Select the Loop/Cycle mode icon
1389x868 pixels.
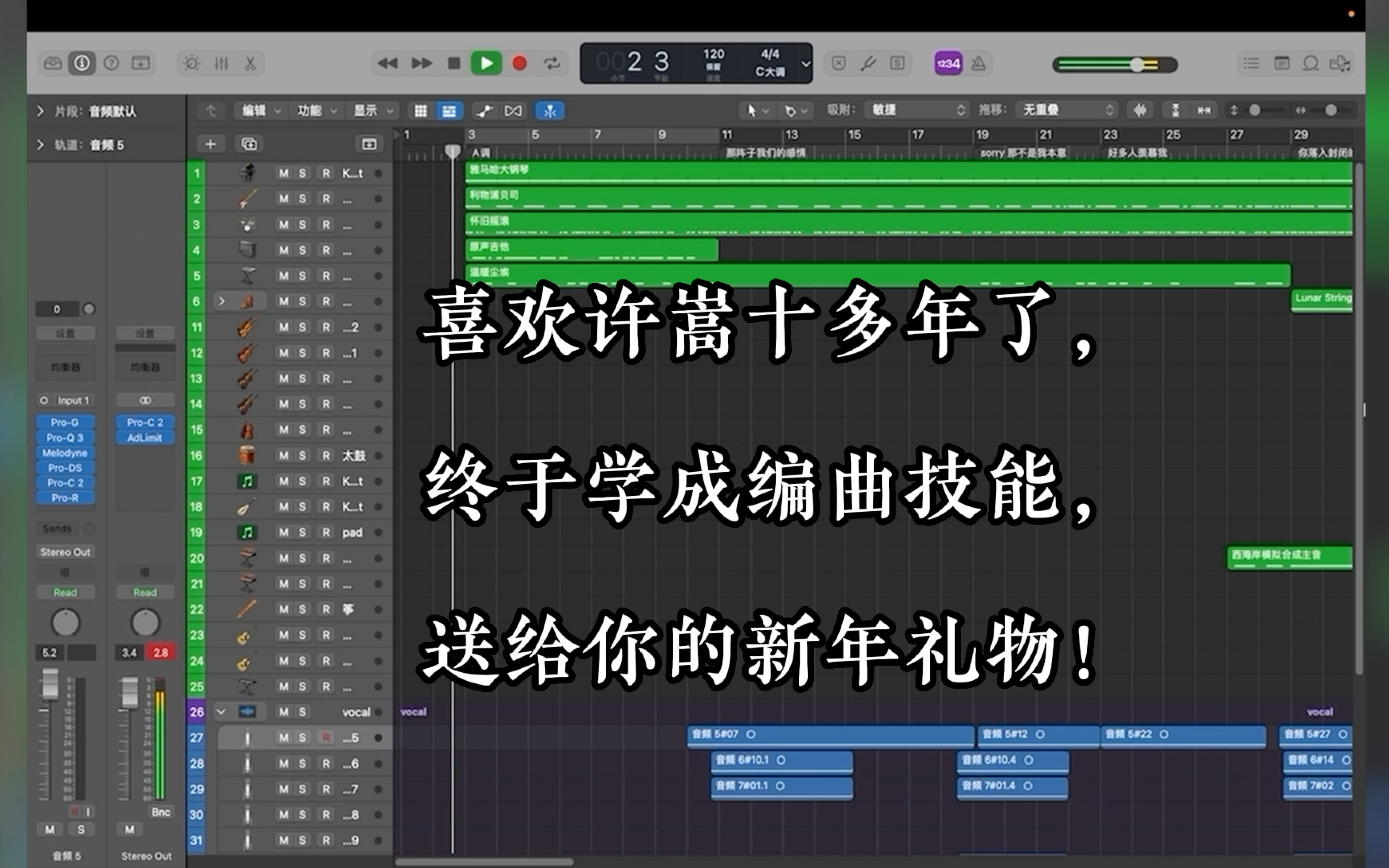coord(554,63)
